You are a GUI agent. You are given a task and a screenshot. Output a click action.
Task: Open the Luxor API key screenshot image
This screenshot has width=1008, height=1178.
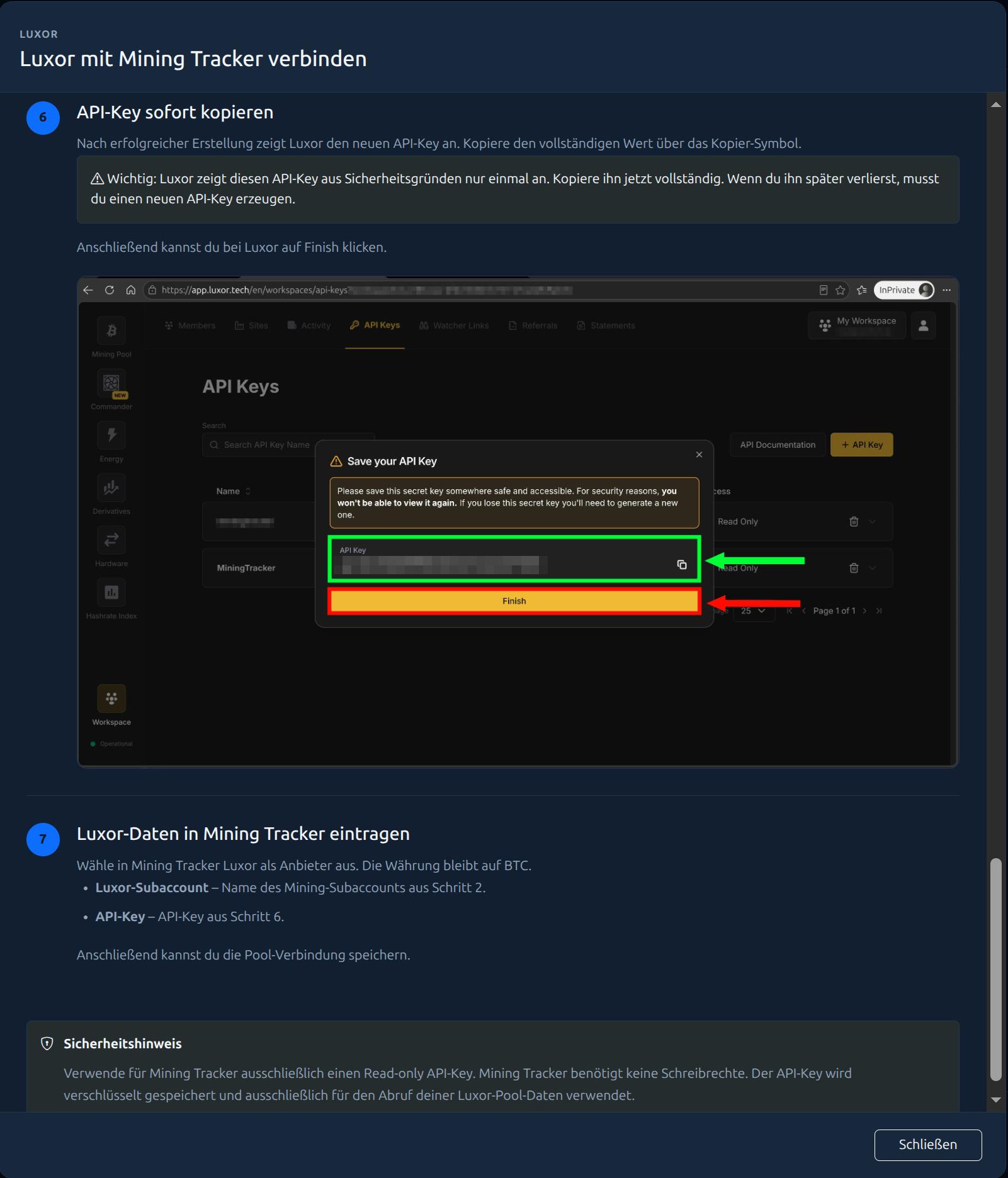[518, 522]
